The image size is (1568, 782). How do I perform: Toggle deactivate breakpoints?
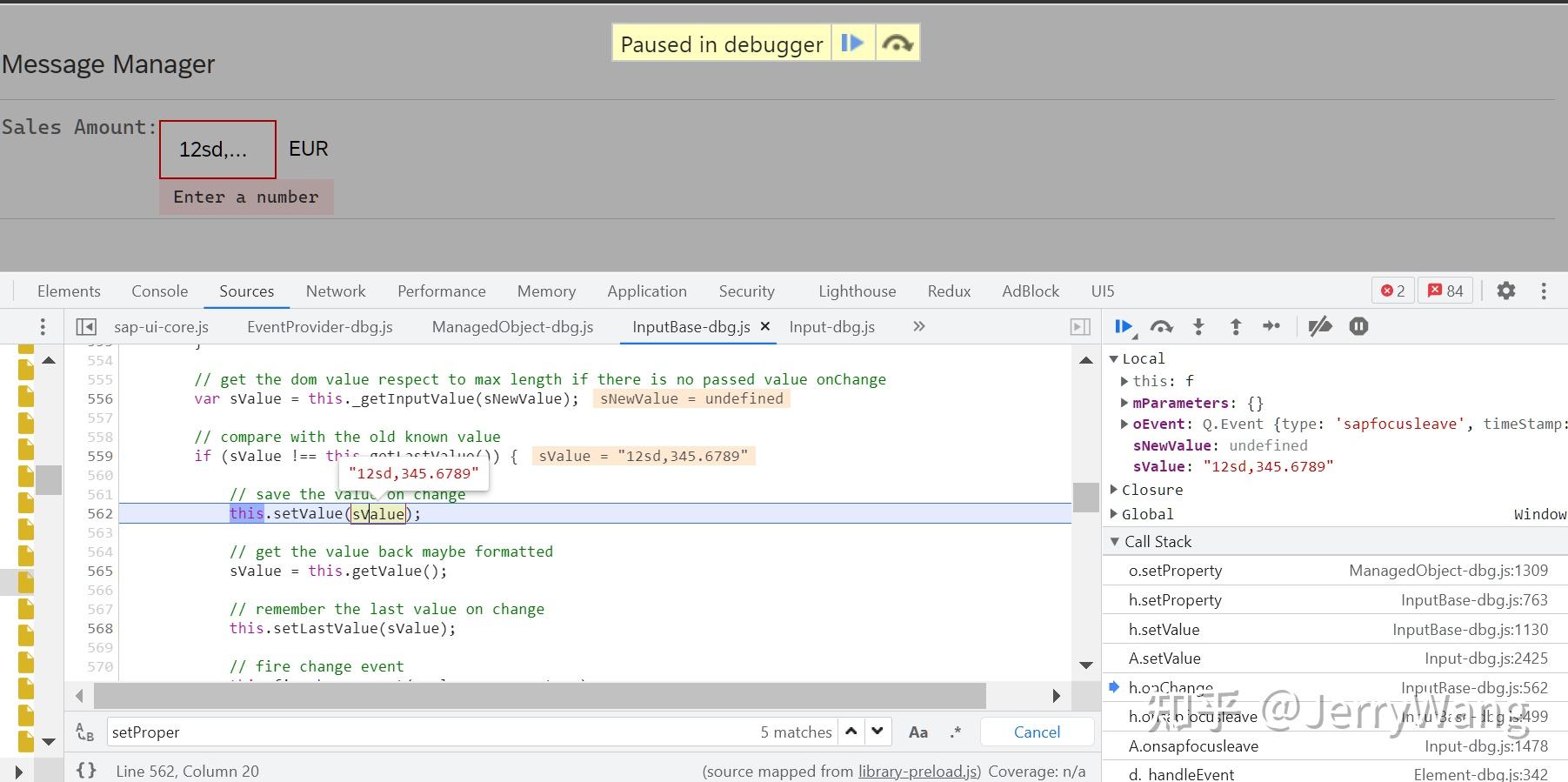tap(1319, 327)
